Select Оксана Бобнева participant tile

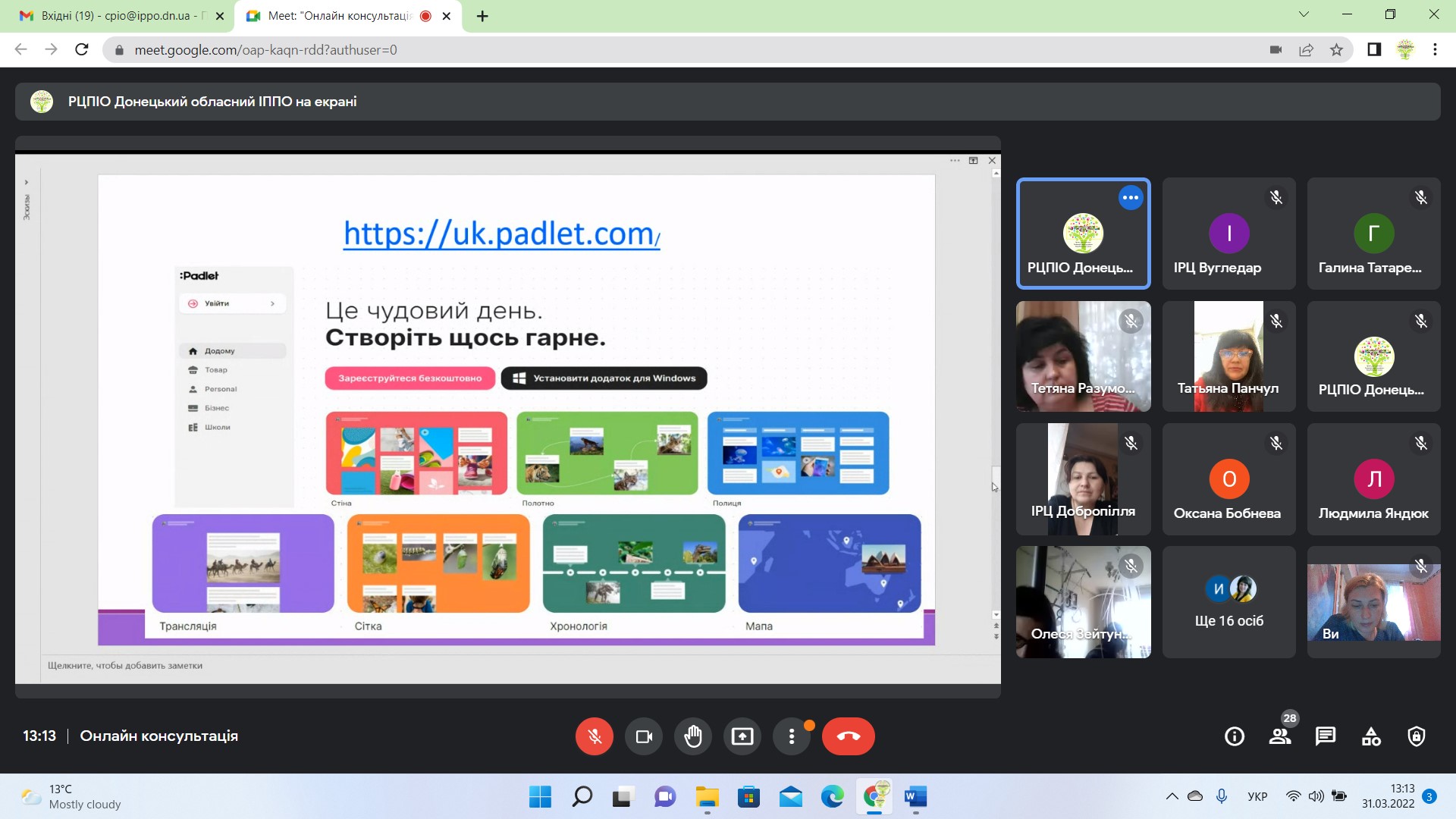(x=1229, y=479)
